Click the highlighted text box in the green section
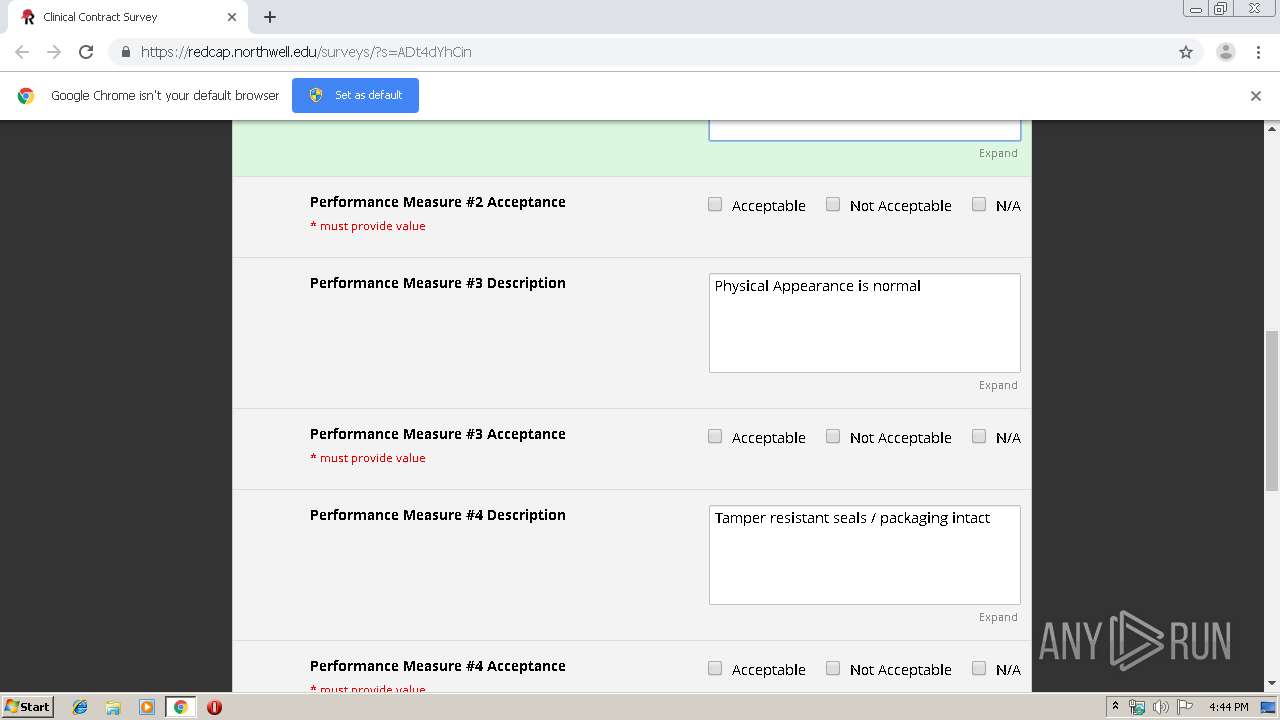The height and width of the screenshot is (720, 1280). (x=865, y=130)
